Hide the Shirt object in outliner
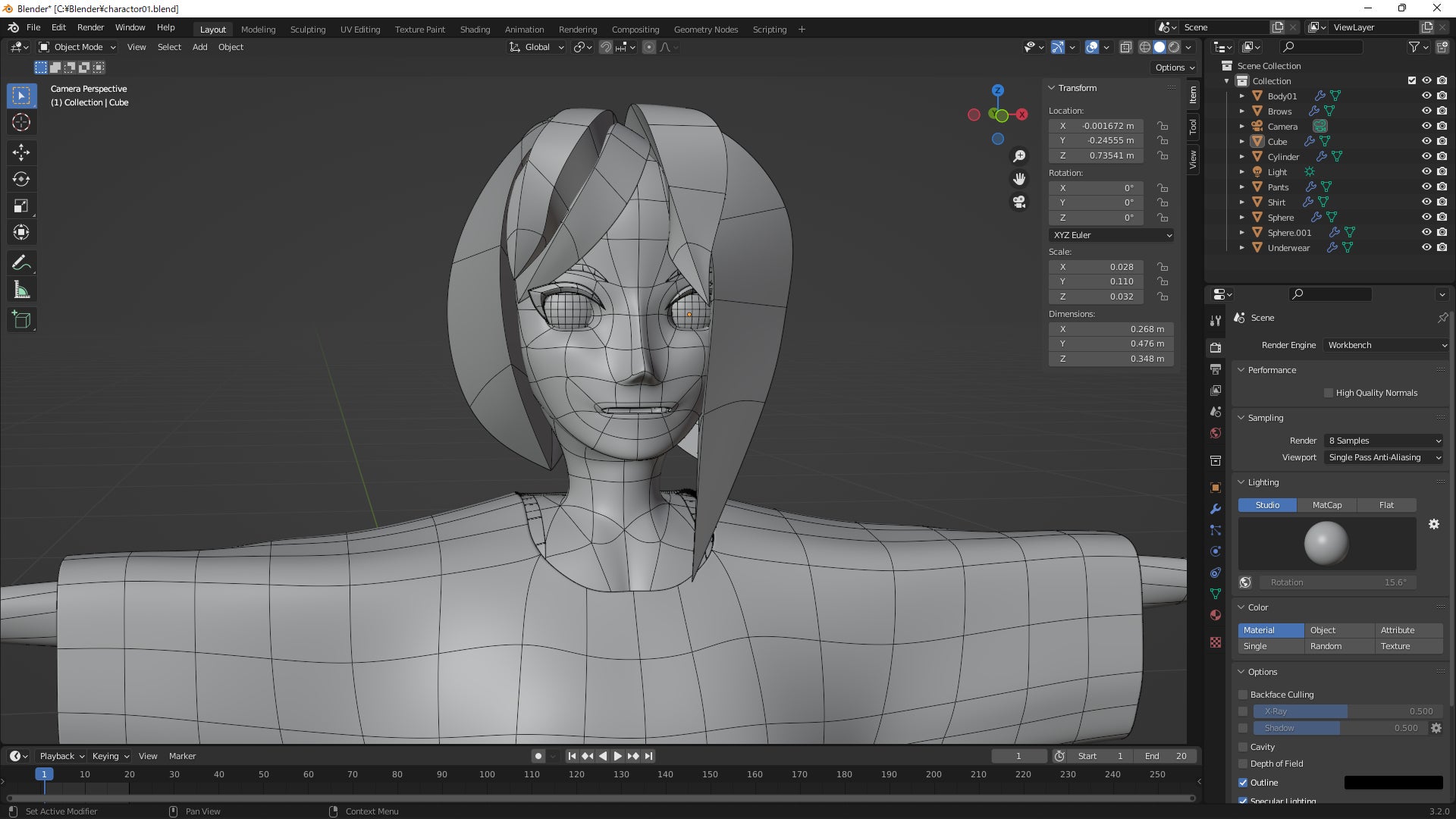 pyautogui.click(x=1426, y=202)
